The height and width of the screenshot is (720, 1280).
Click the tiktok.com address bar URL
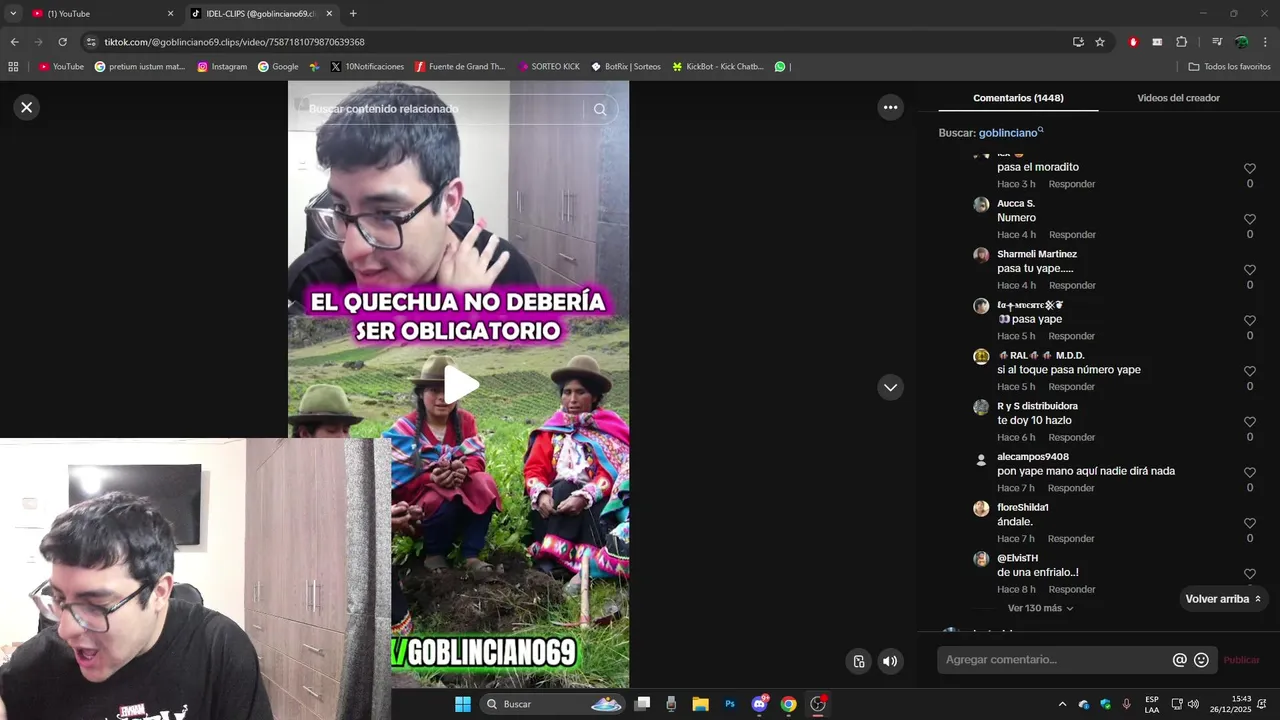(234, 42)
